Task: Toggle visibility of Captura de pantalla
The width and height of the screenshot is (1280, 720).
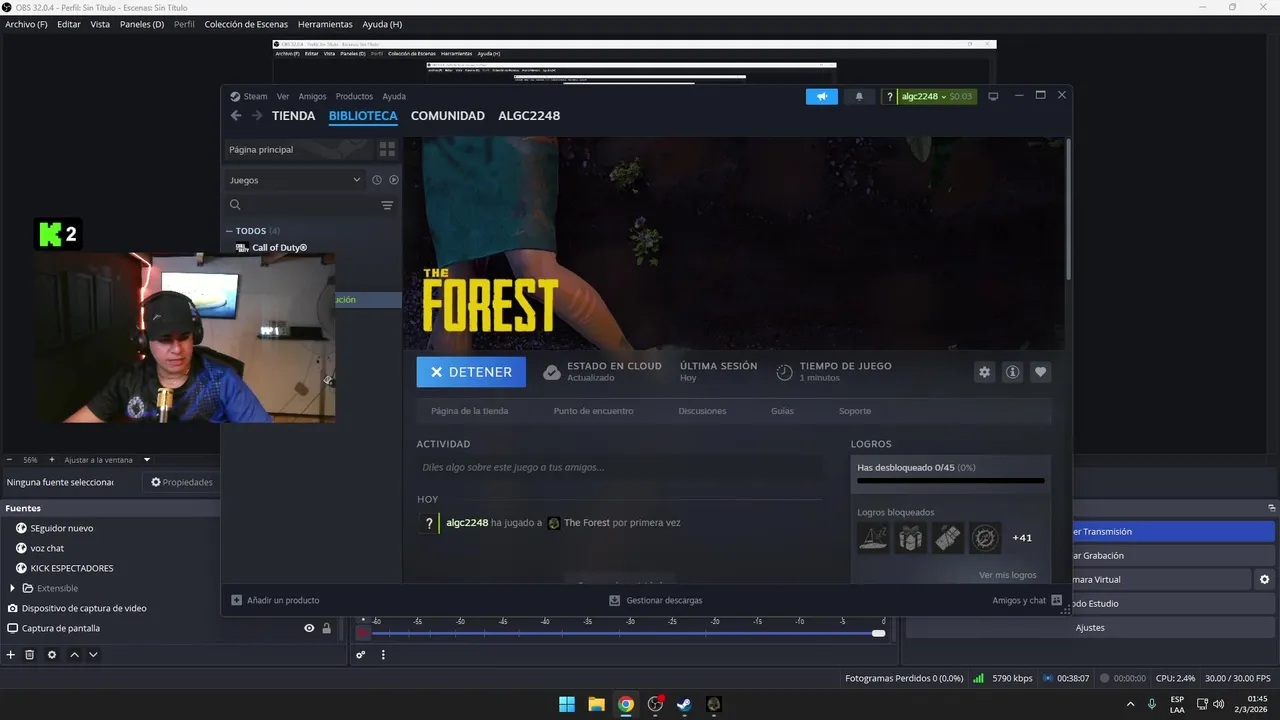Action: click(x=309, y=628)
